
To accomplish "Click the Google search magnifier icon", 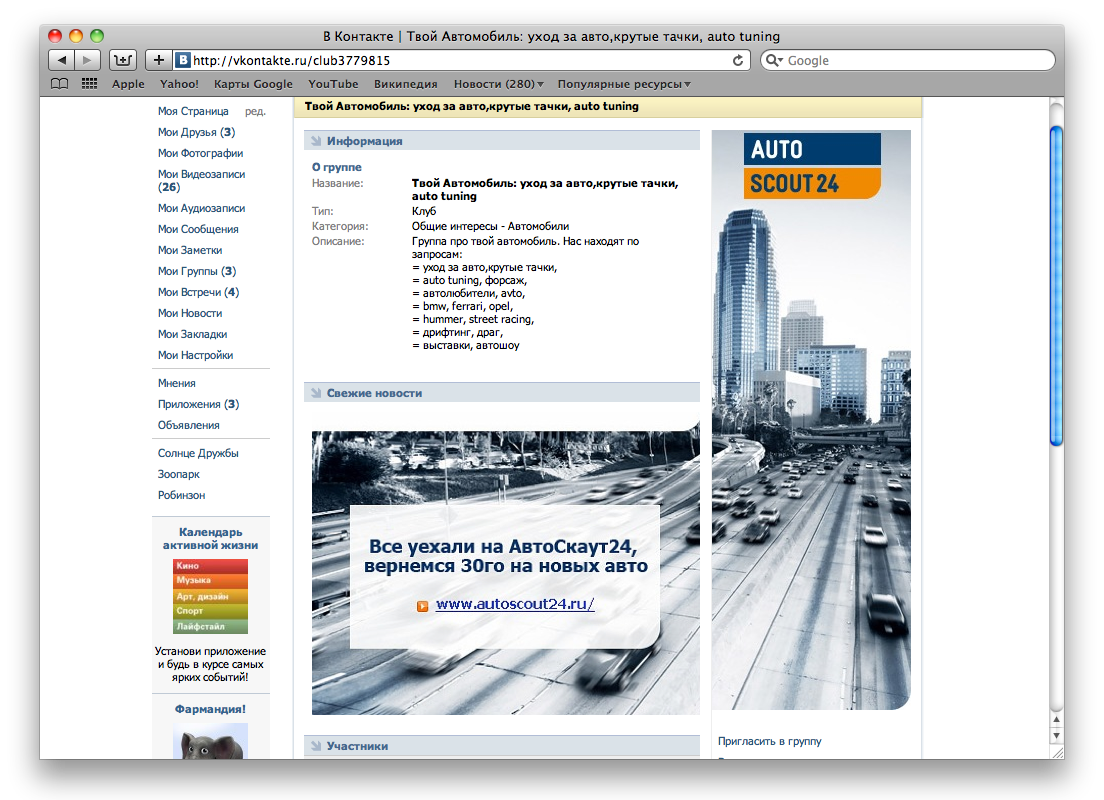I will [773, 60].
